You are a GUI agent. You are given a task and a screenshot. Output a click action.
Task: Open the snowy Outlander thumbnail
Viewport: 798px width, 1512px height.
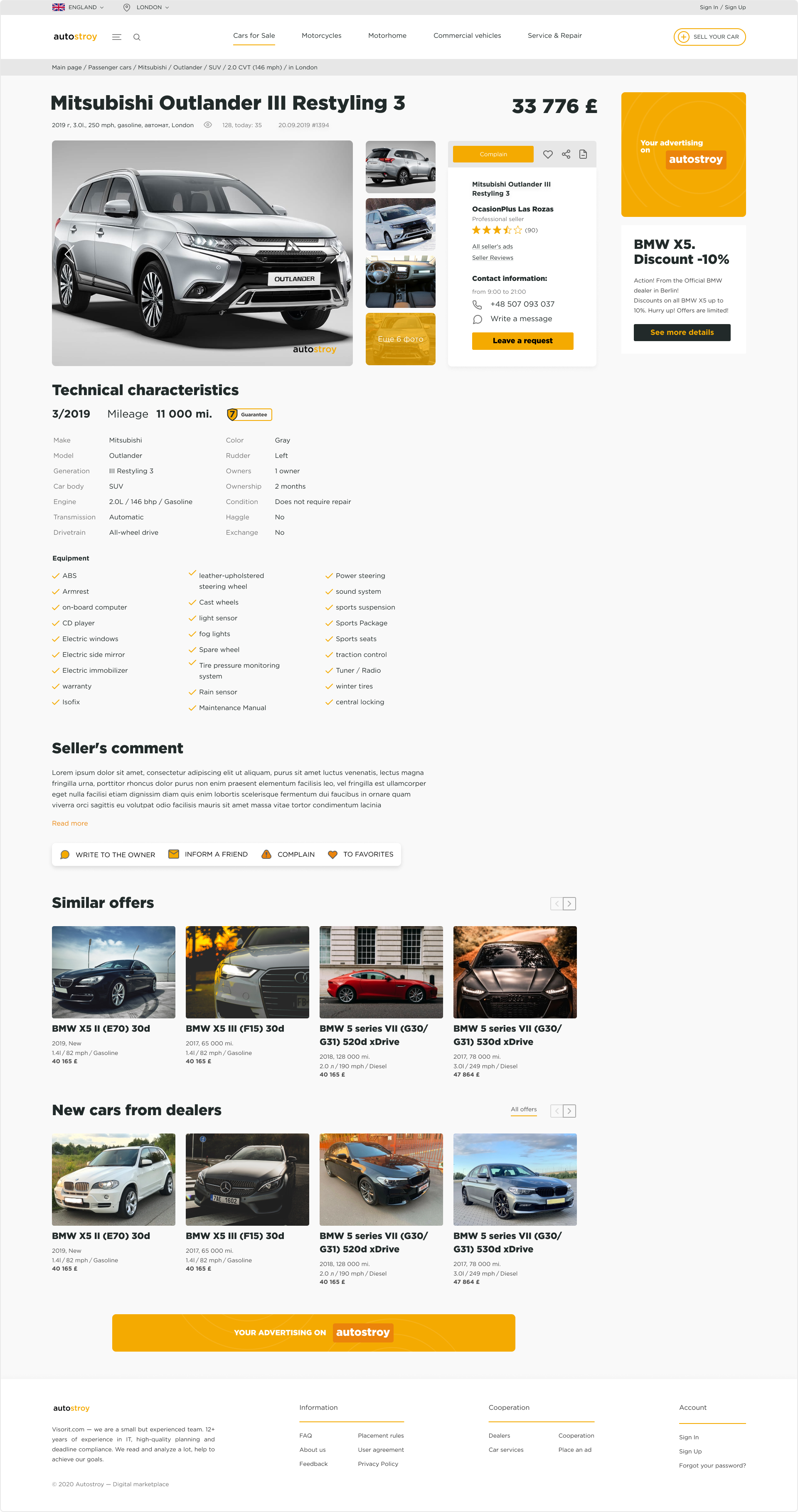[x=401, y=224]
